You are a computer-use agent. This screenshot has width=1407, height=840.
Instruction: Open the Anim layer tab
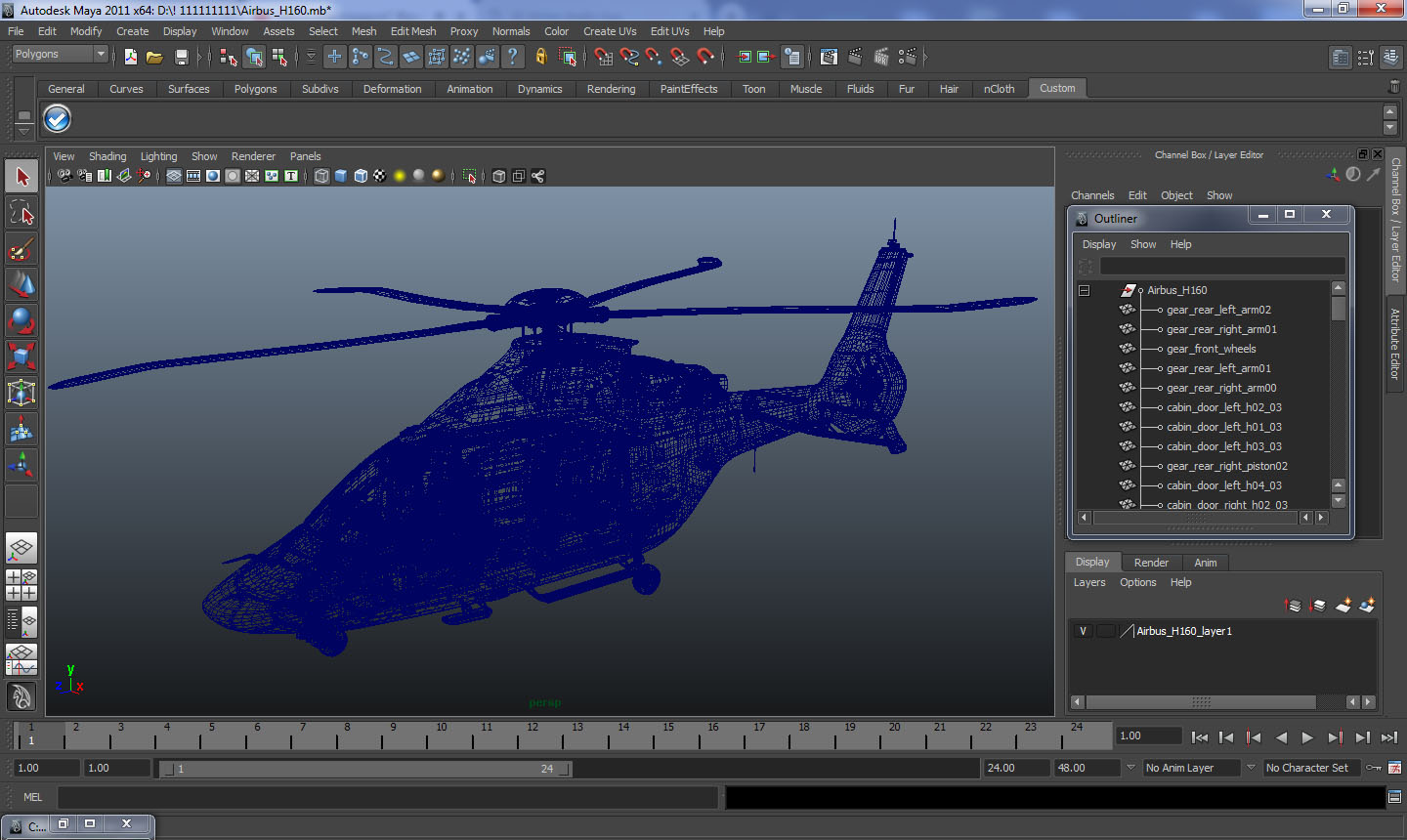[1206, 563]
